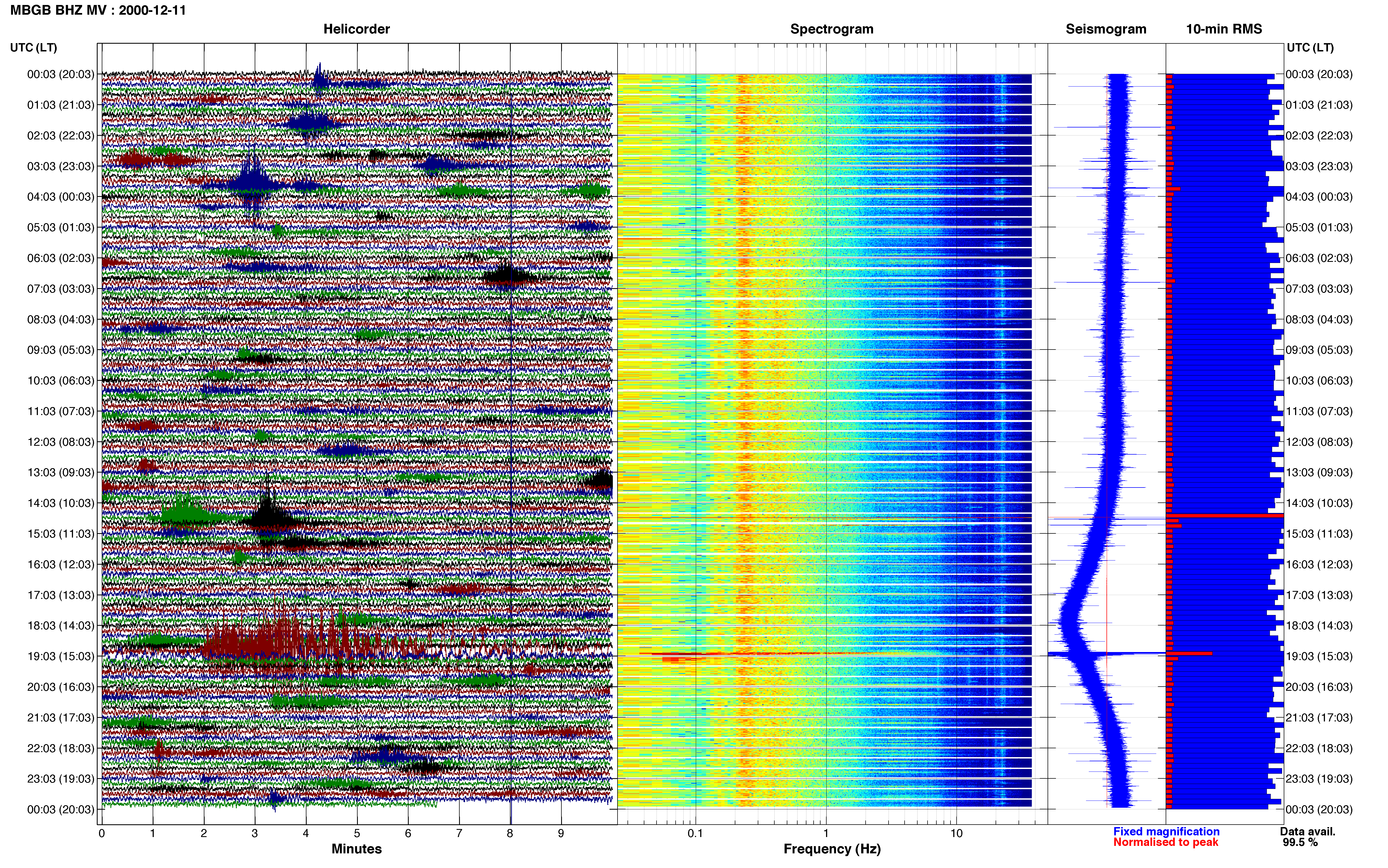Click the left time label '16:03 (12:03)'
Viewport: 1388px width, 868px height.
(x=60, y=564)
